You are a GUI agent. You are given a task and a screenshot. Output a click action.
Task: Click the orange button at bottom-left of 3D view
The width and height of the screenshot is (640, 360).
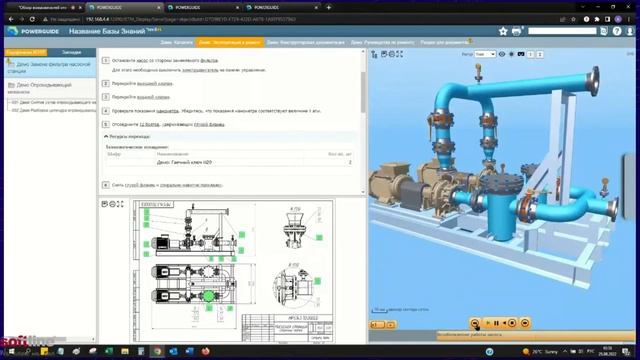[x=378, y=325]
